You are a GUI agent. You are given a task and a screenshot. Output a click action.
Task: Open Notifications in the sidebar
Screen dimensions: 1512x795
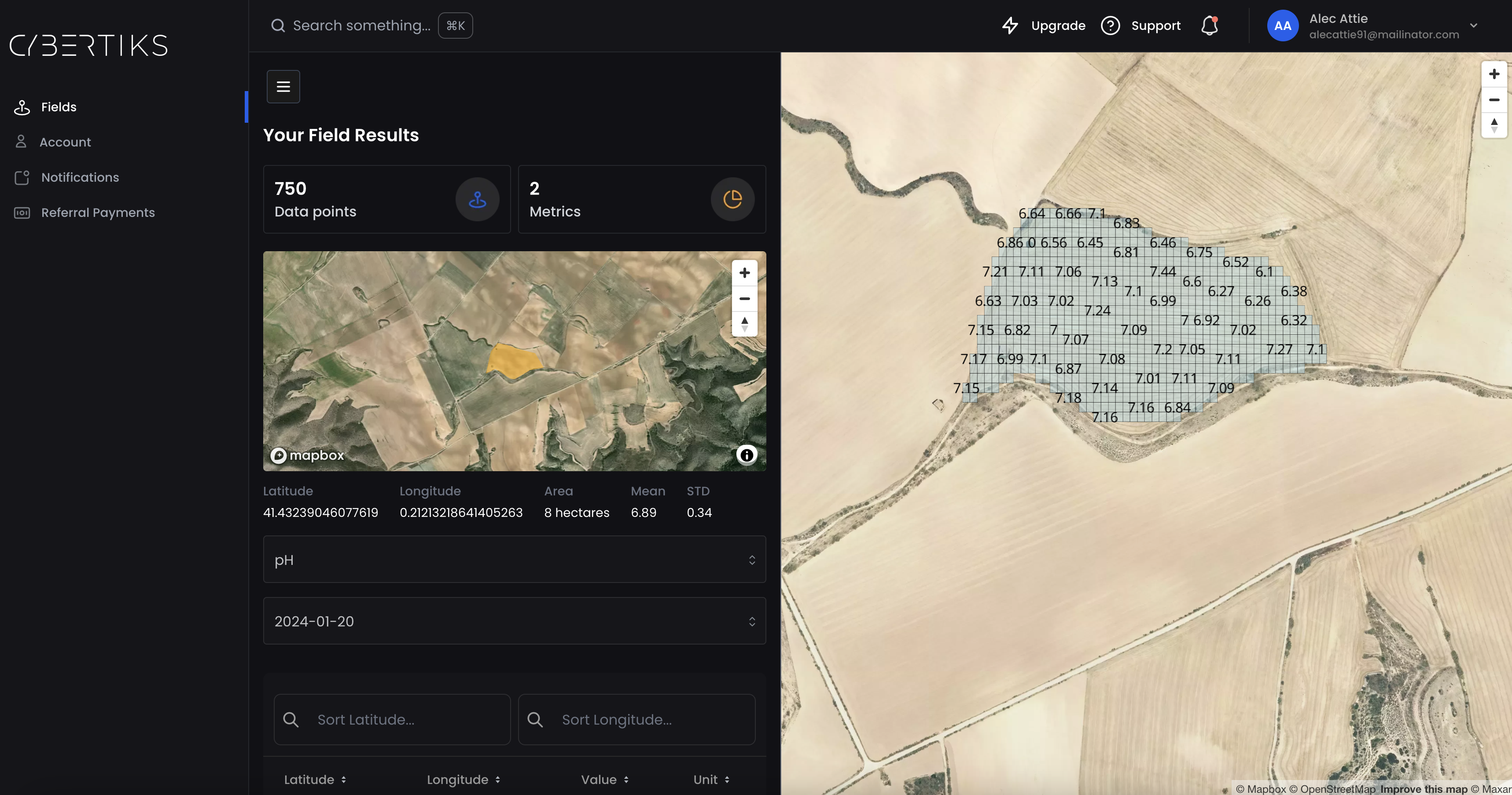(80, 177)
